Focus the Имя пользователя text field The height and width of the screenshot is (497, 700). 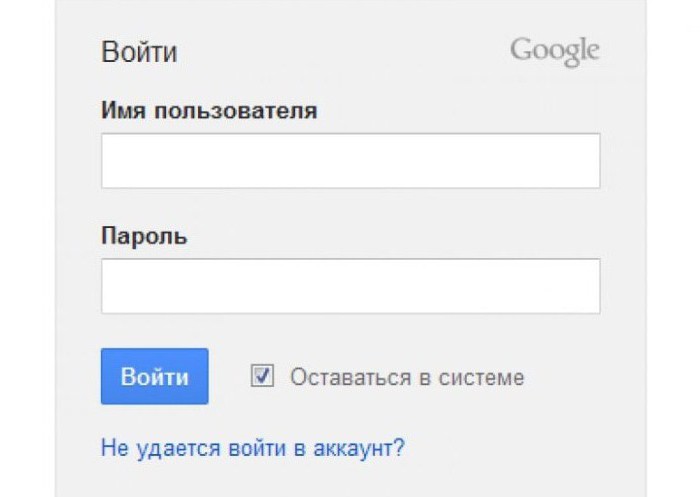(x=350, y=161)
